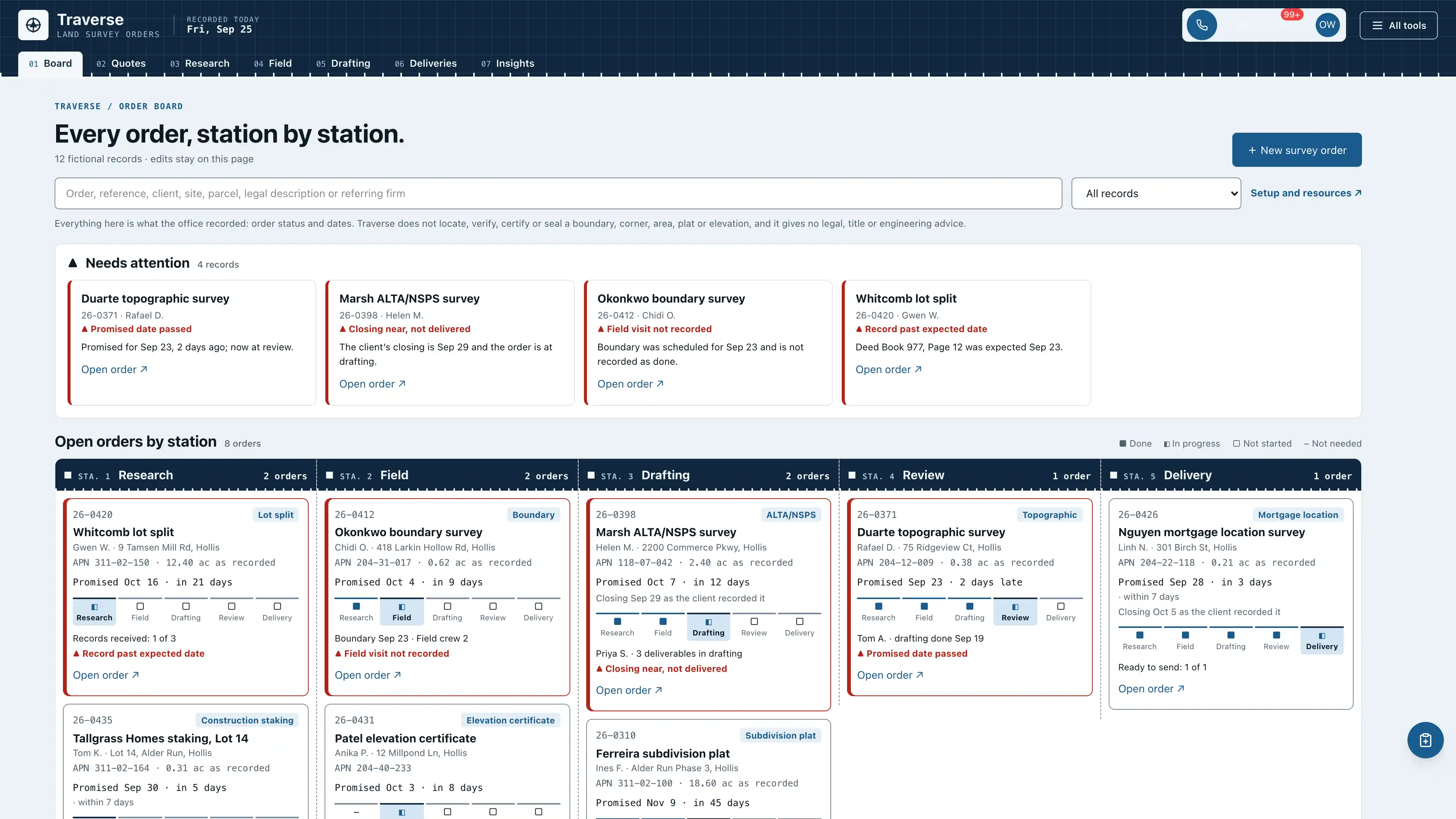Viewport: 1456px width, 819px height.
Task: Click the Construction staking tag on order 26-0435
Action: [x=247, y=720]
